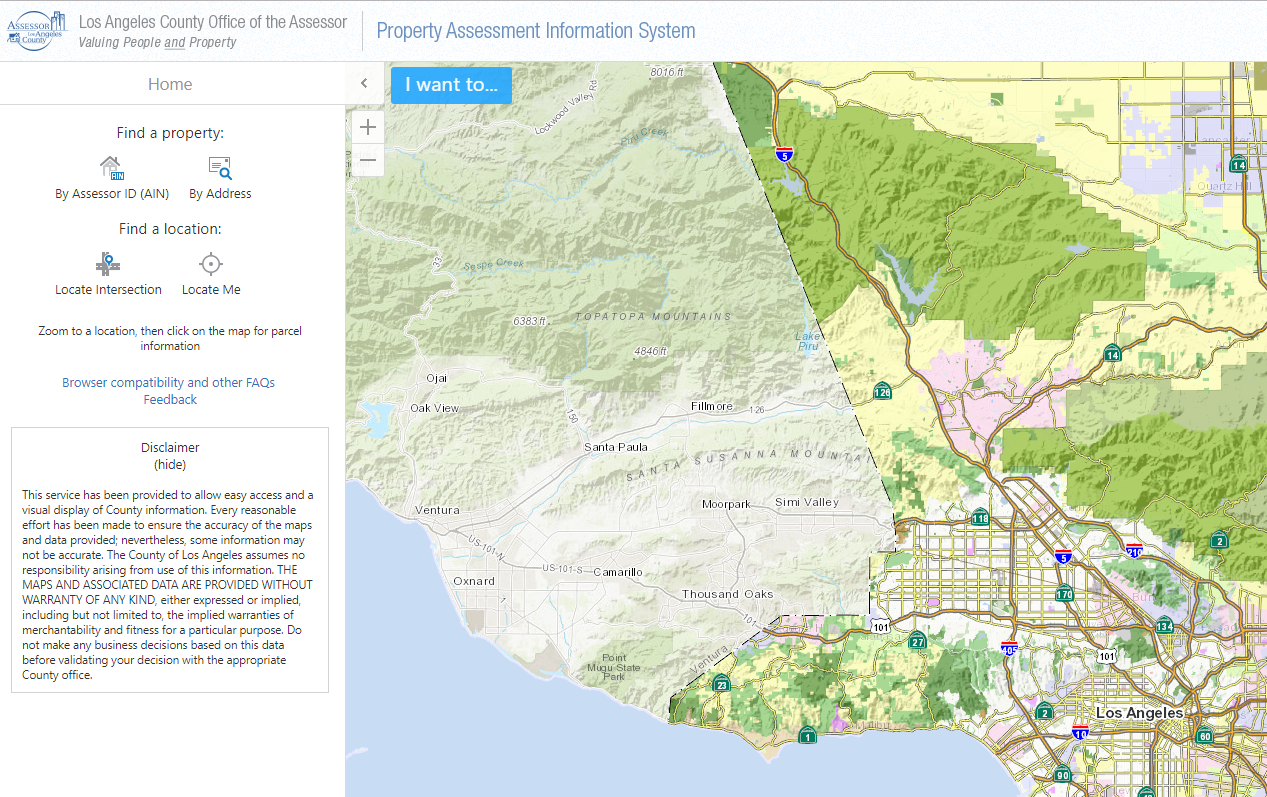
Task: Open the By Address search tool
Action: [219, 167]
